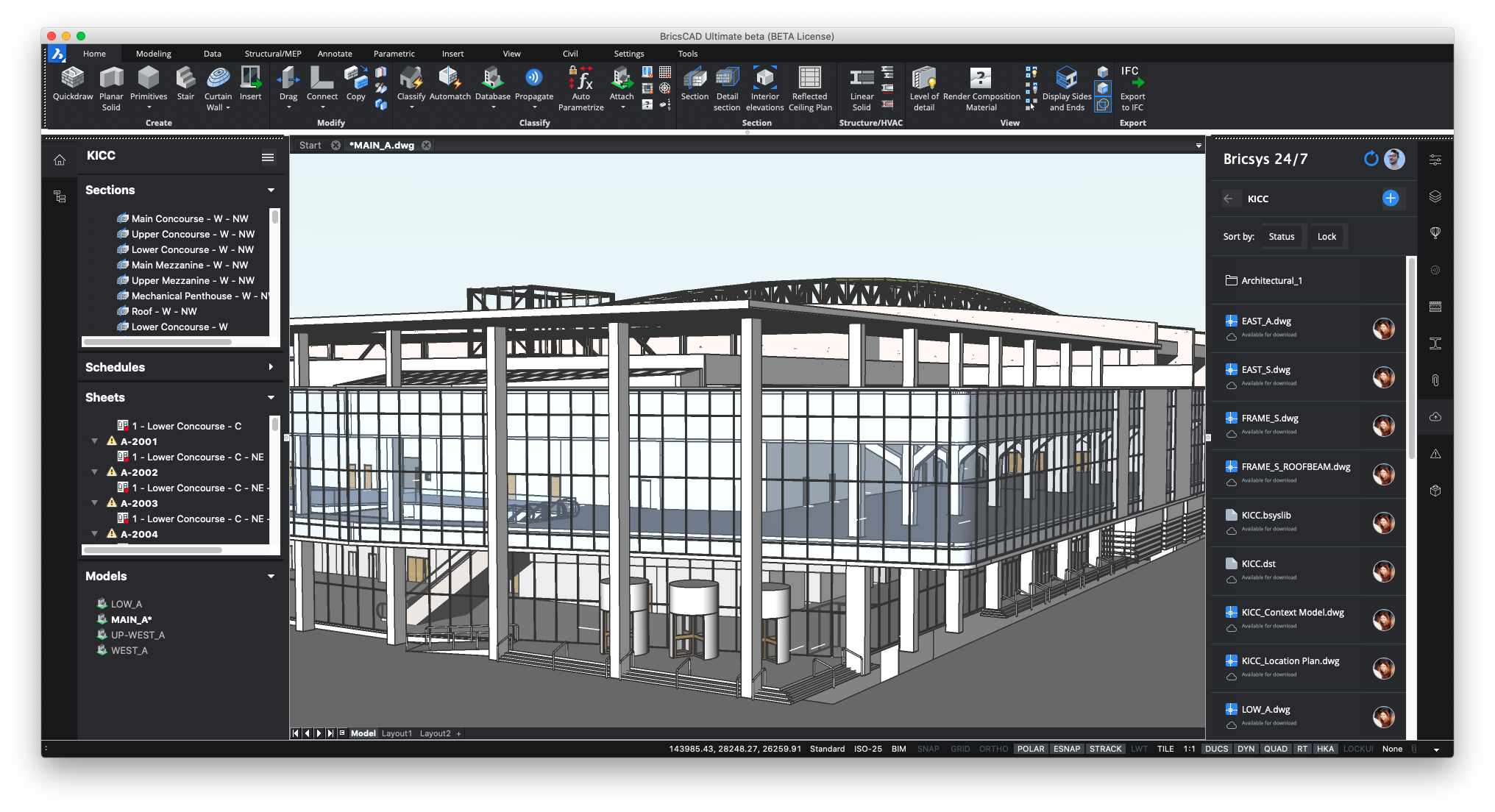Choose the Planar Solid tool
This screenshot has height=812, width=1495.
(111, 89)
